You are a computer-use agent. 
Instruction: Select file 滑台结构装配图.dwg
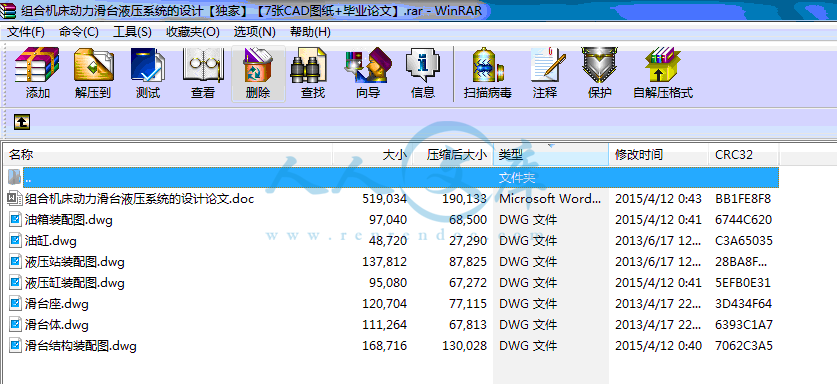(x=81, y=347)
